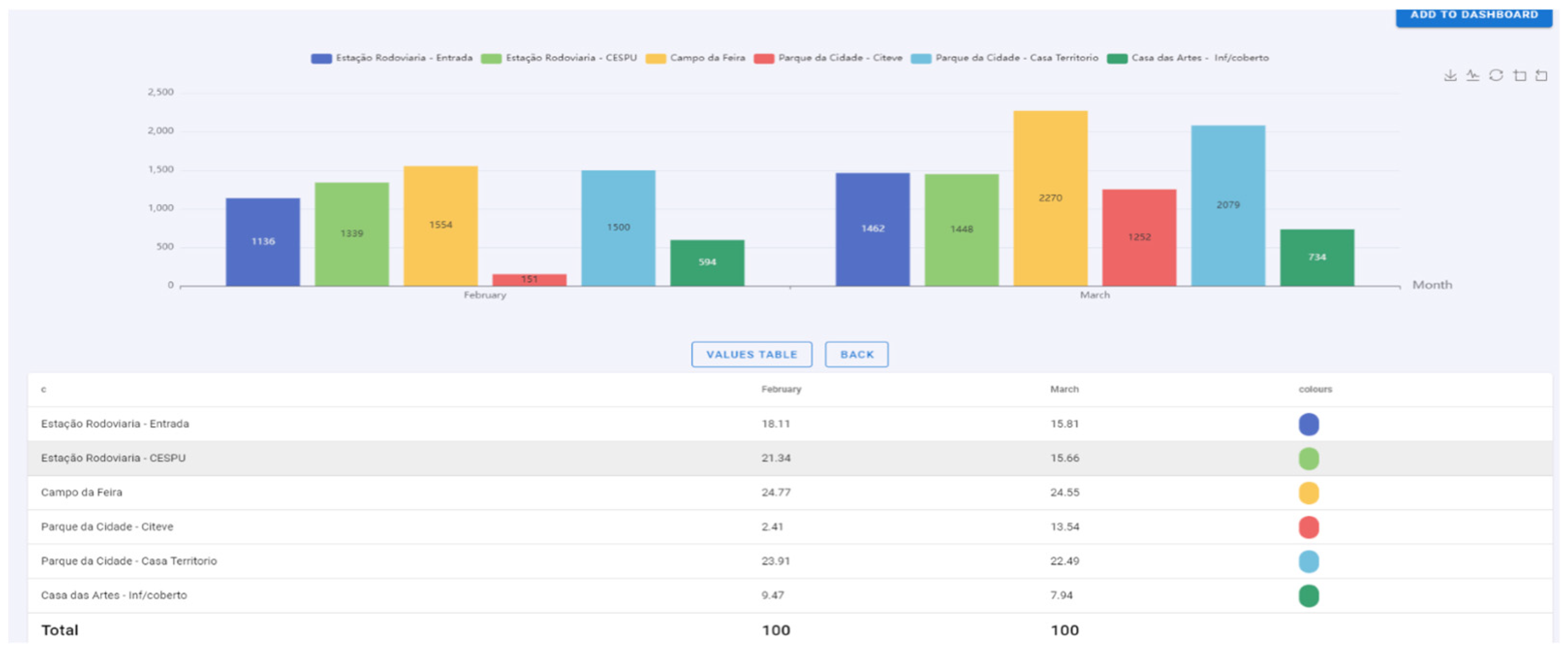Select the Estação Rodoviaria - CESPU table row
1568x659 pixels.
click(x=113, y=458)
